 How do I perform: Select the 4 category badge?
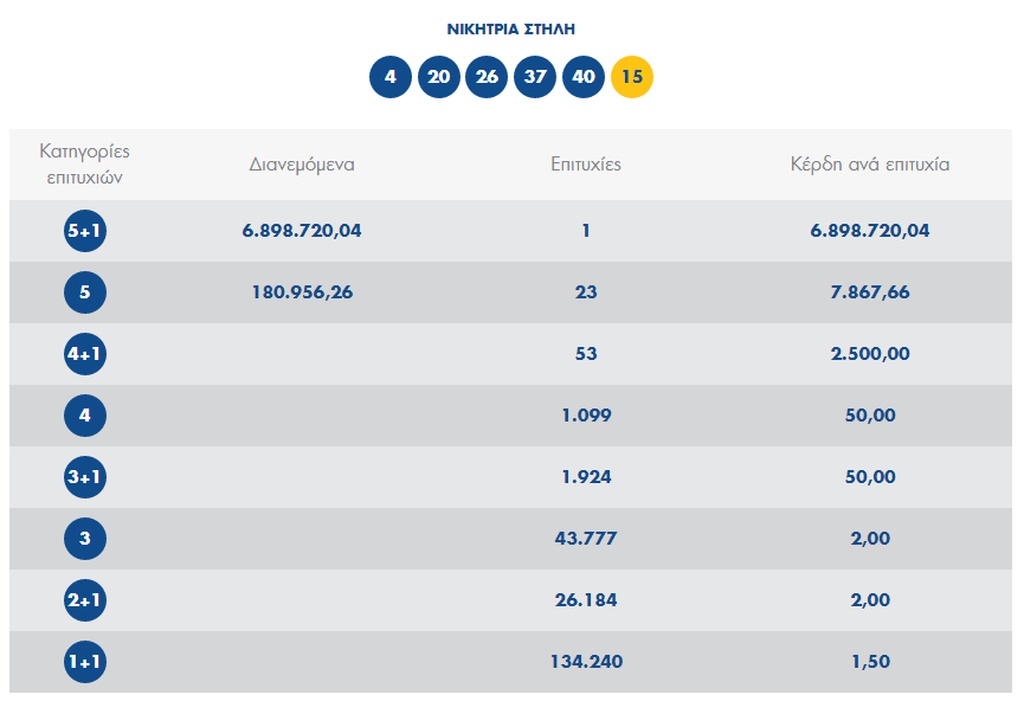[x=85, y=415]
